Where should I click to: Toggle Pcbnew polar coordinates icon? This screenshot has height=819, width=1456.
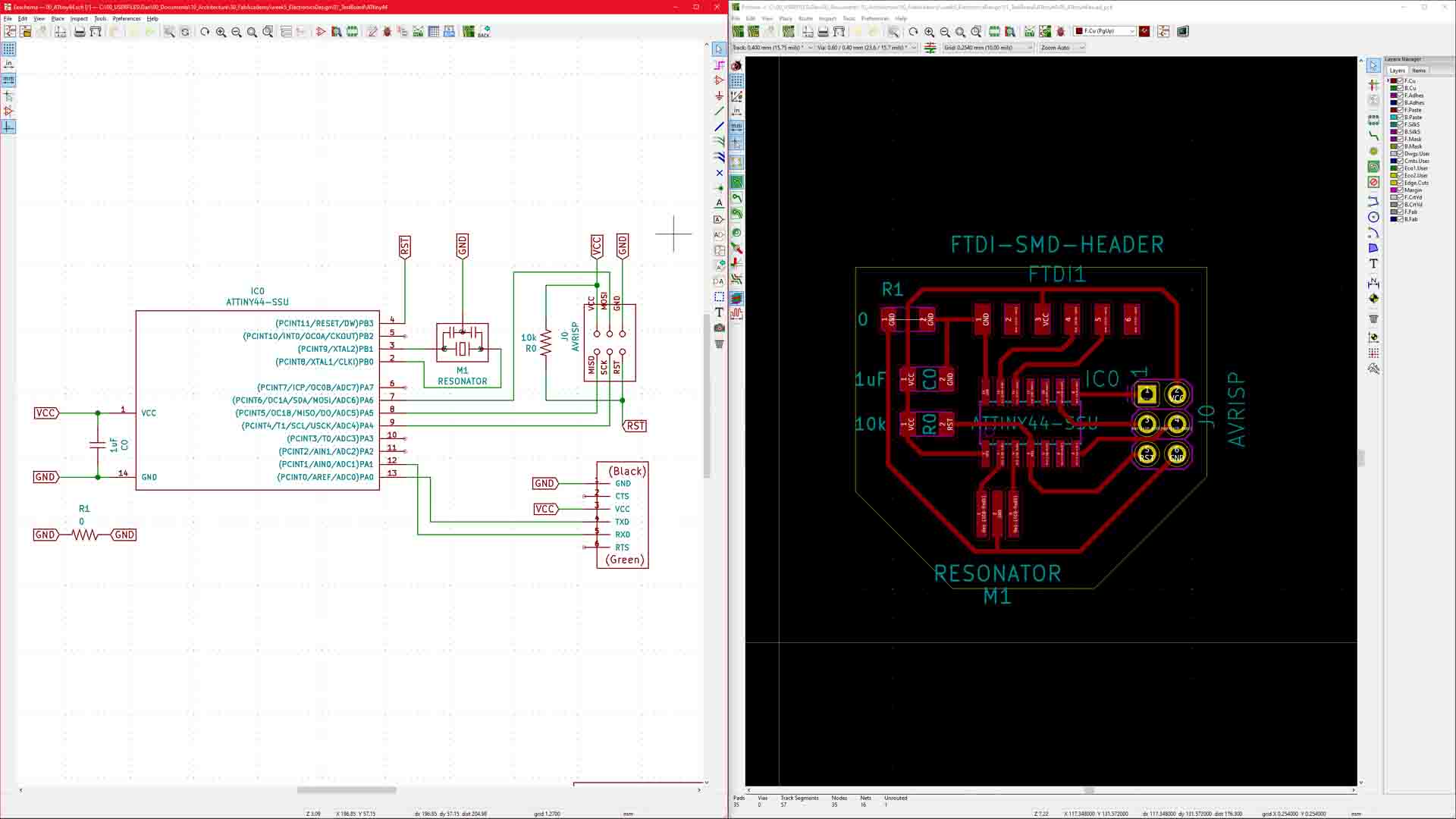coord(736,96)
